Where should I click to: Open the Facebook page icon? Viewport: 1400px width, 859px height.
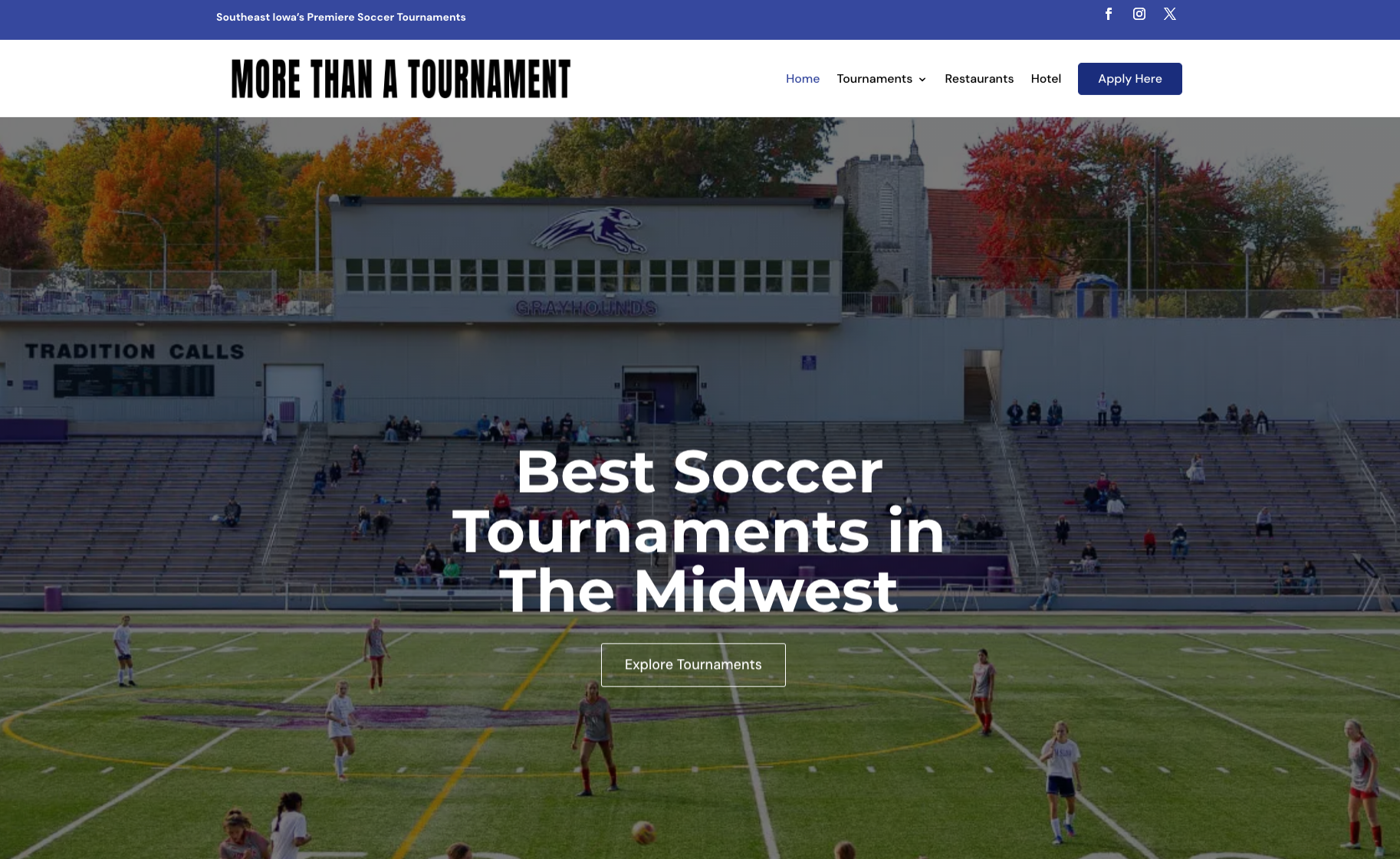[1109, 14]
